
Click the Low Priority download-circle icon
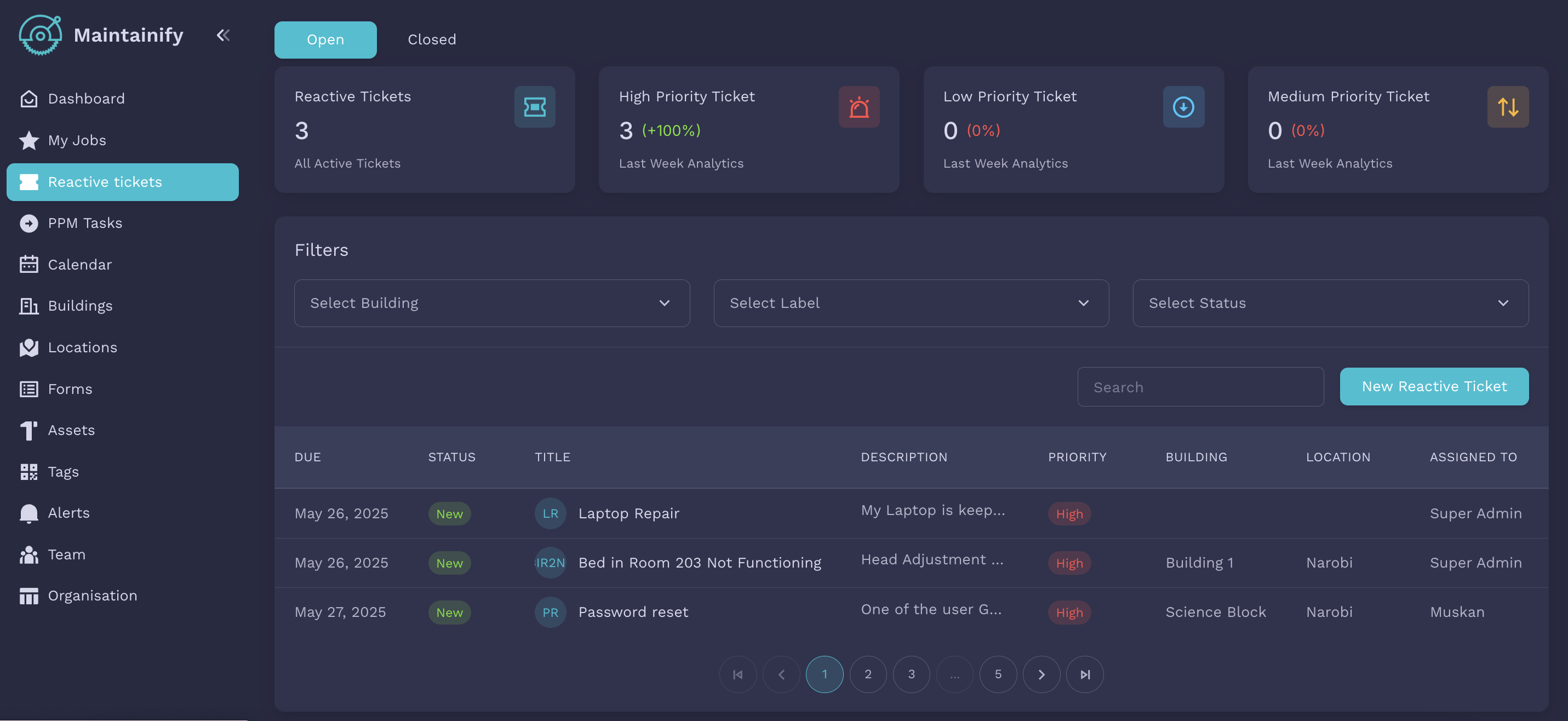click(1183, 107)
